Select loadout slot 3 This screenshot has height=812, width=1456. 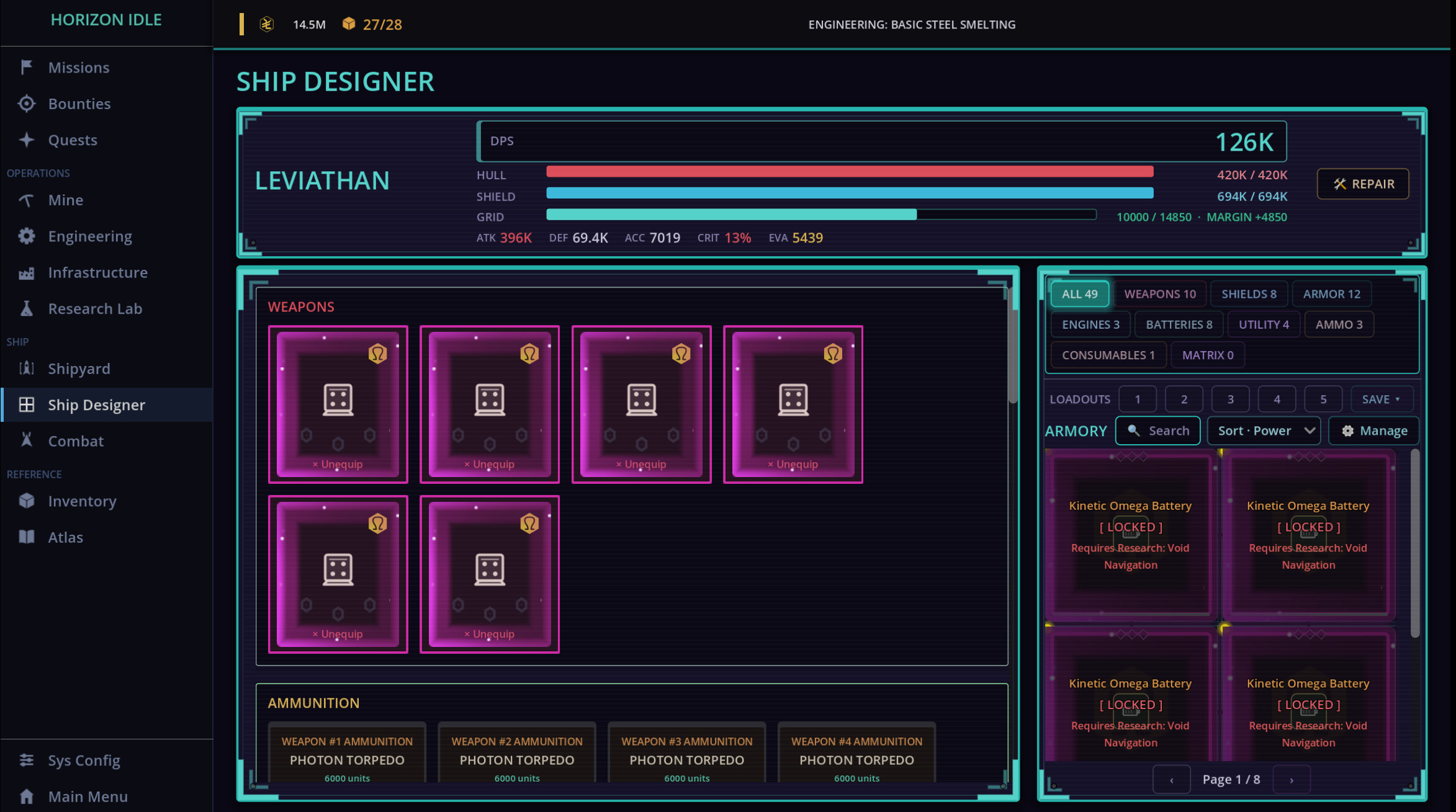coord(1230,399)
